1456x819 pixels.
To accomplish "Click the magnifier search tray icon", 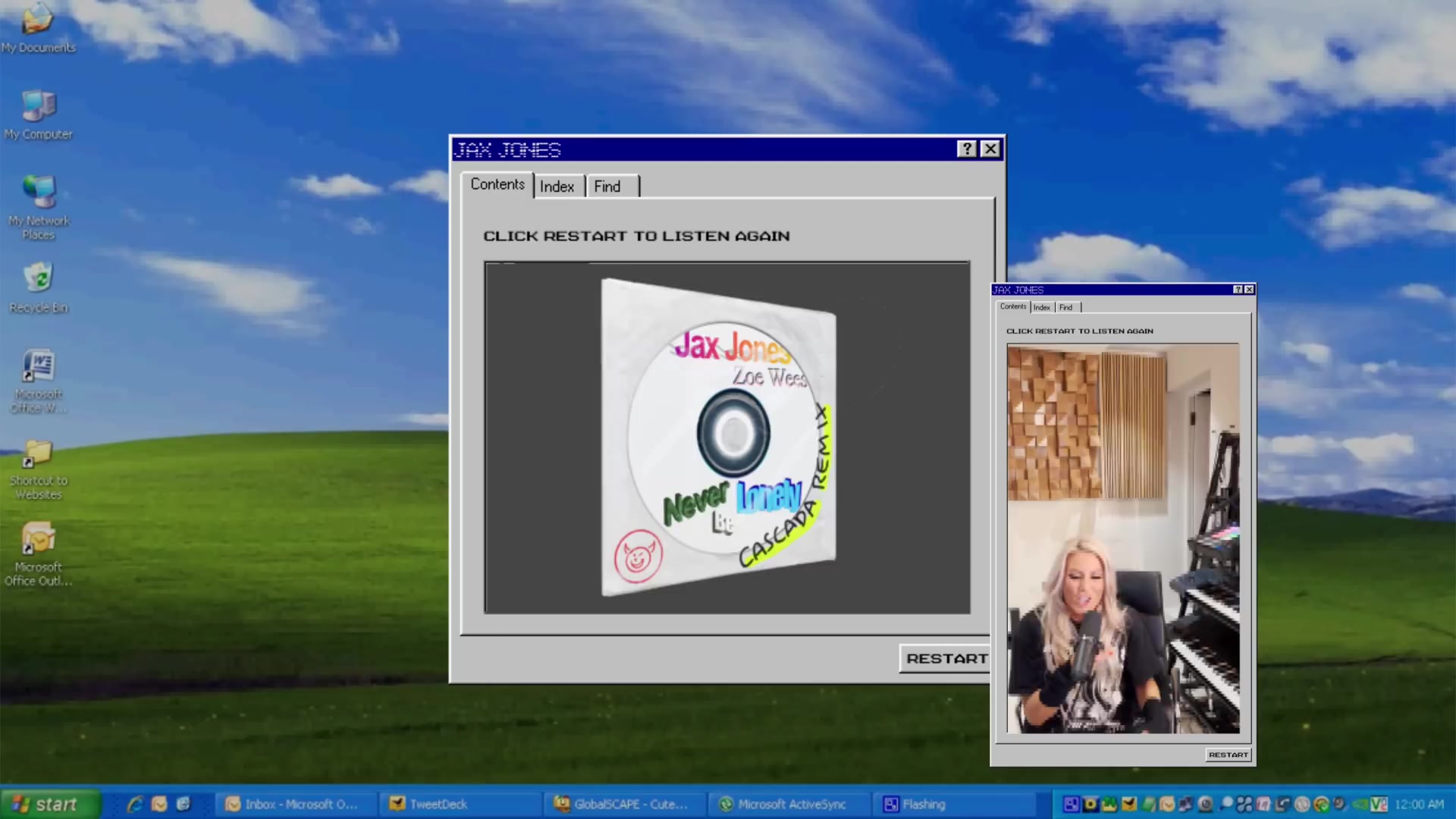I will (1225, 804).
